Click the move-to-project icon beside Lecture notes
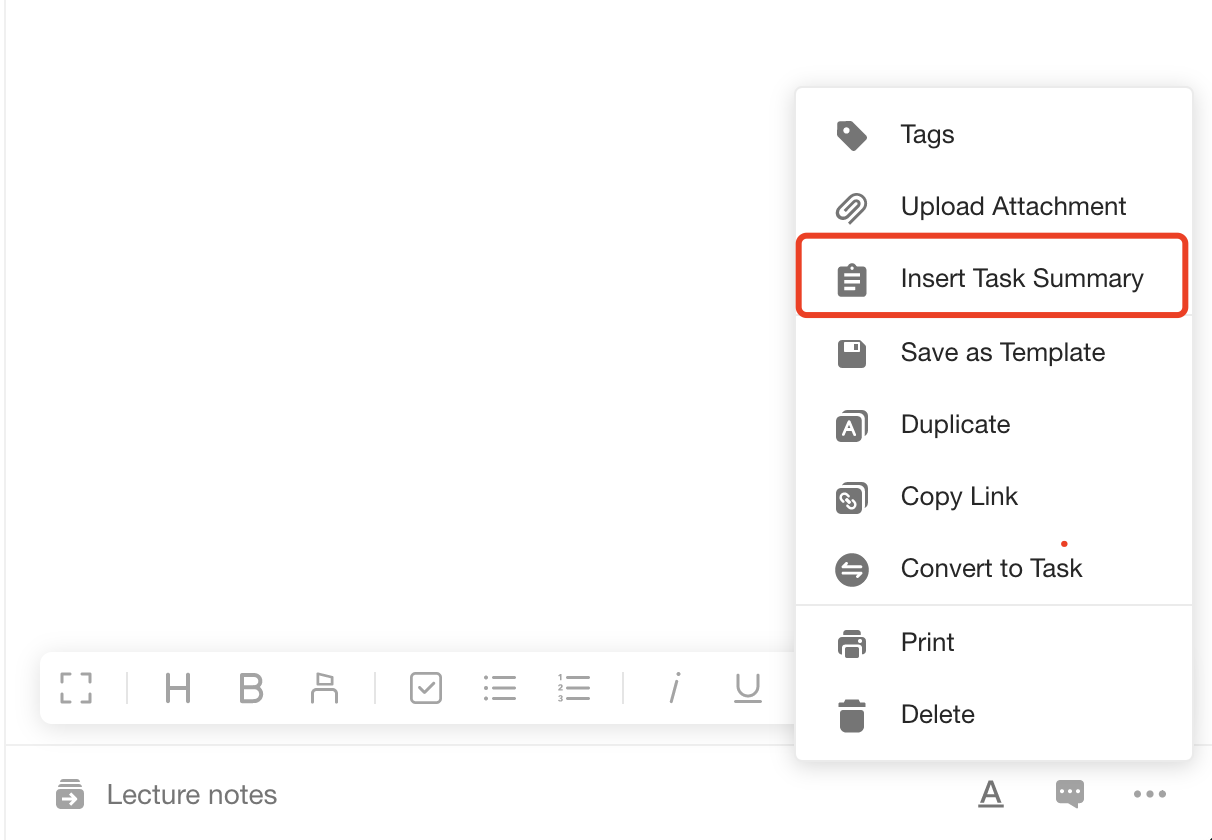 tap(68, 793)
